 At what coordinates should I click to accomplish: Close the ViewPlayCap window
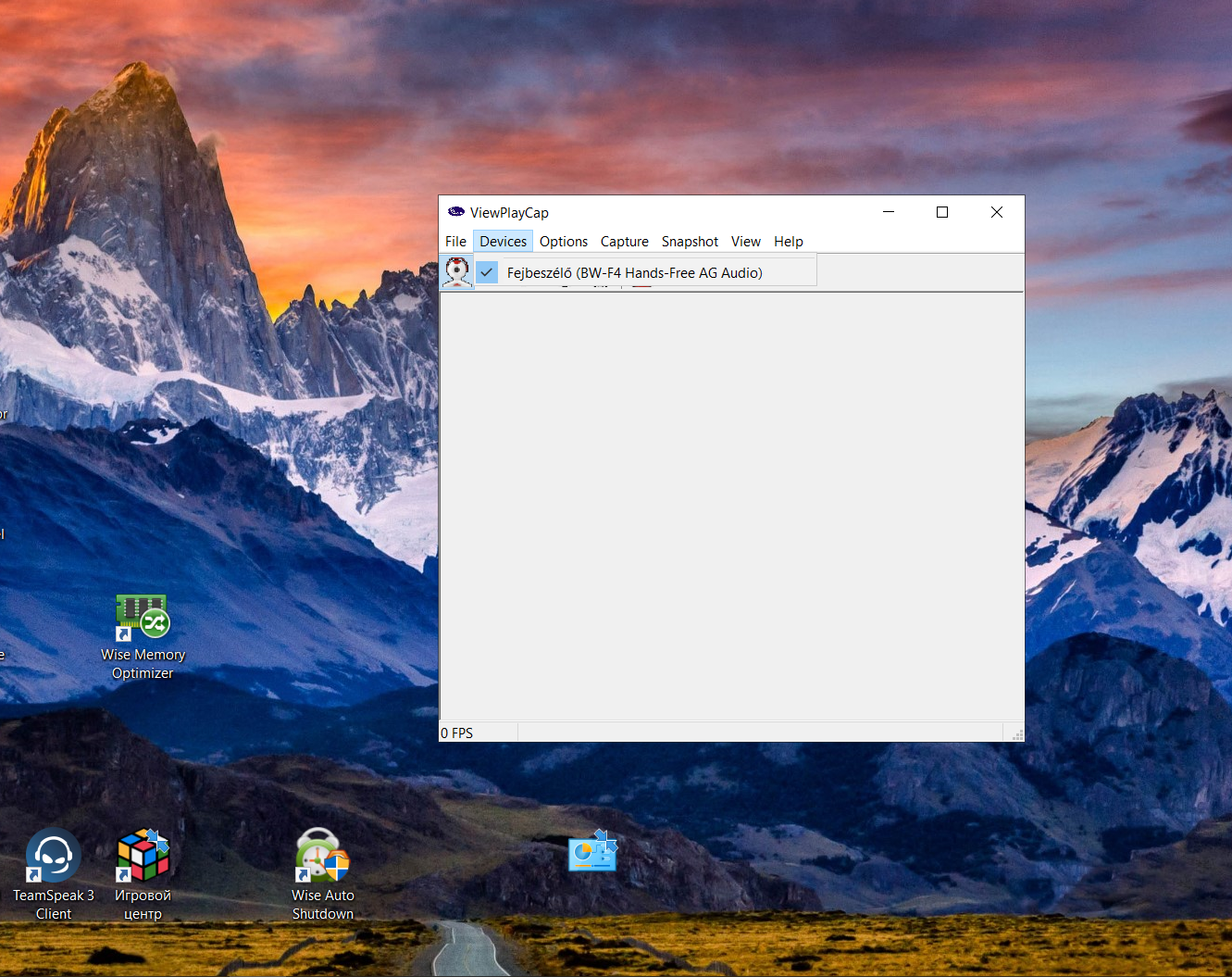tap(997, 212)
